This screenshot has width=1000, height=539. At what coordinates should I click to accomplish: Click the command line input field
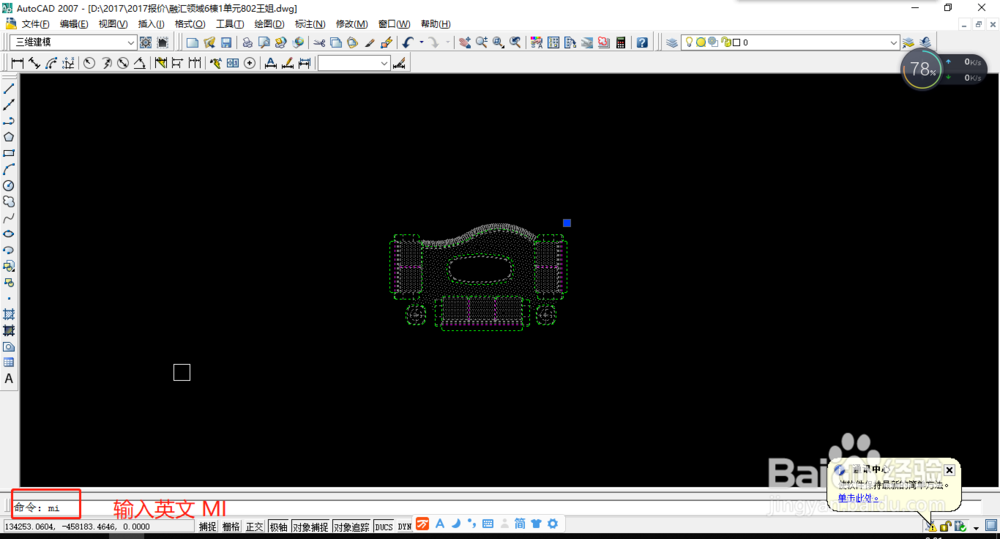497,508
